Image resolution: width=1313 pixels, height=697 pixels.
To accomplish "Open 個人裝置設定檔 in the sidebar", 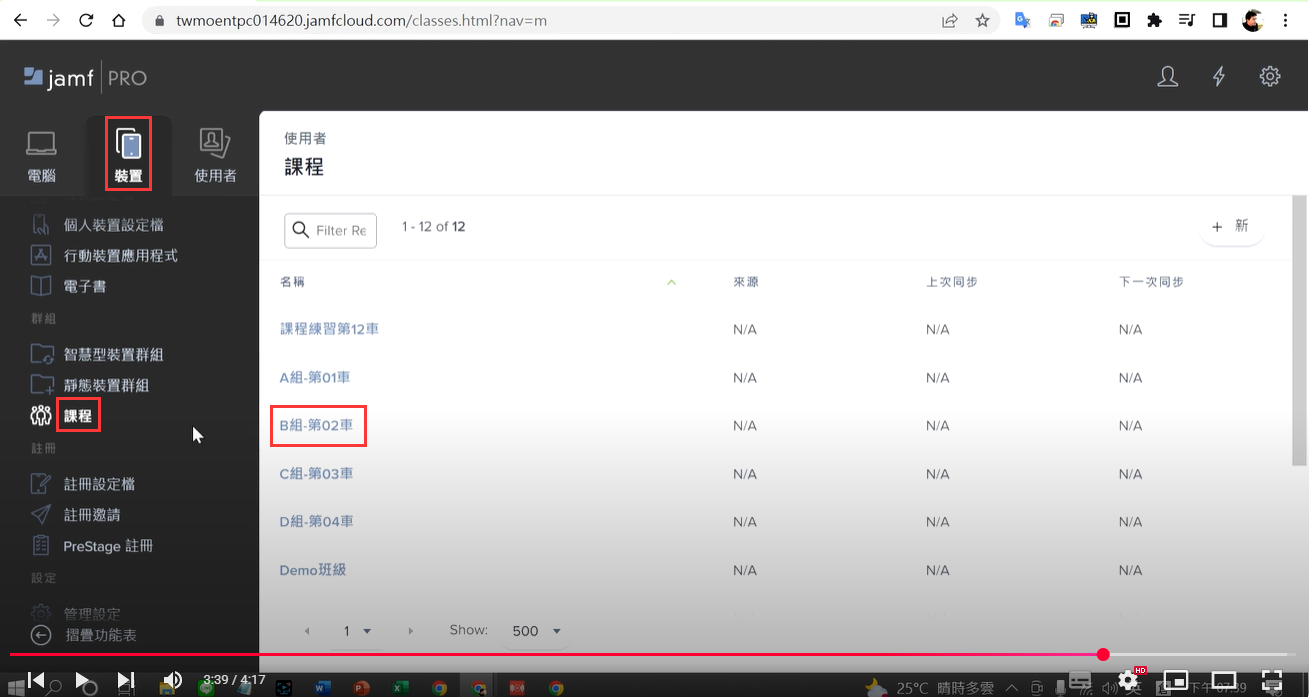I will 114,225.
